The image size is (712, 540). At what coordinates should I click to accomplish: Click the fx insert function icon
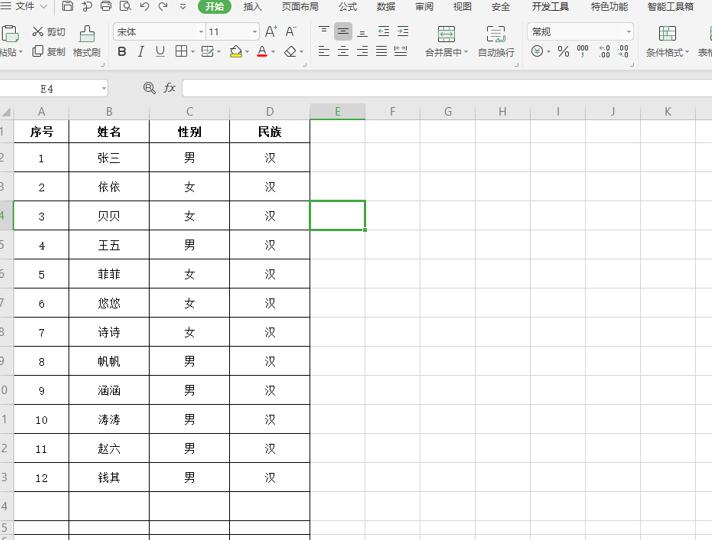169,88
